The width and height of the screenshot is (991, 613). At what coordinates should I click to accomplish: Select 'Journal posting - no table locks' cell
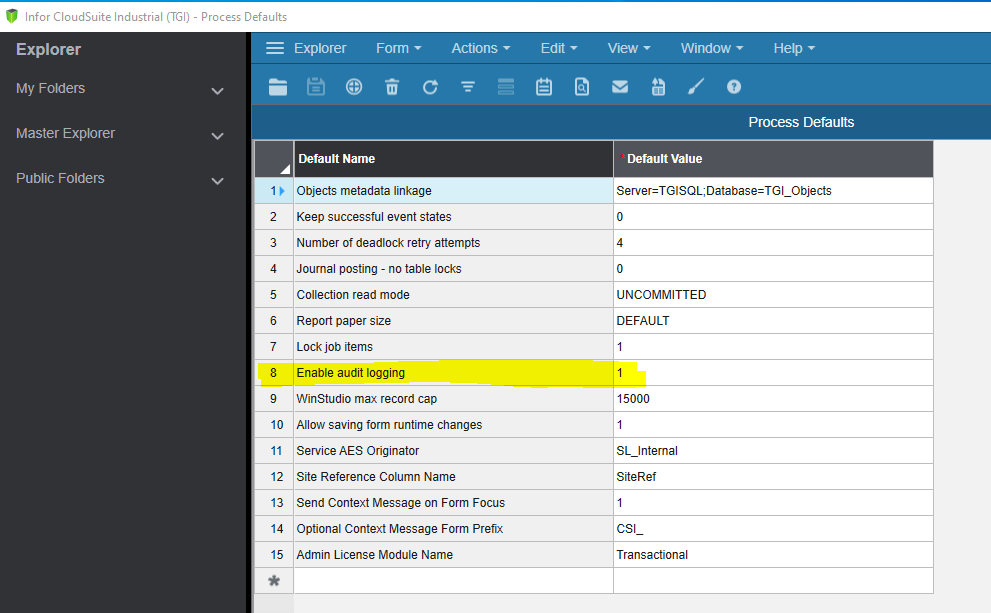click(x=453, y=269)
